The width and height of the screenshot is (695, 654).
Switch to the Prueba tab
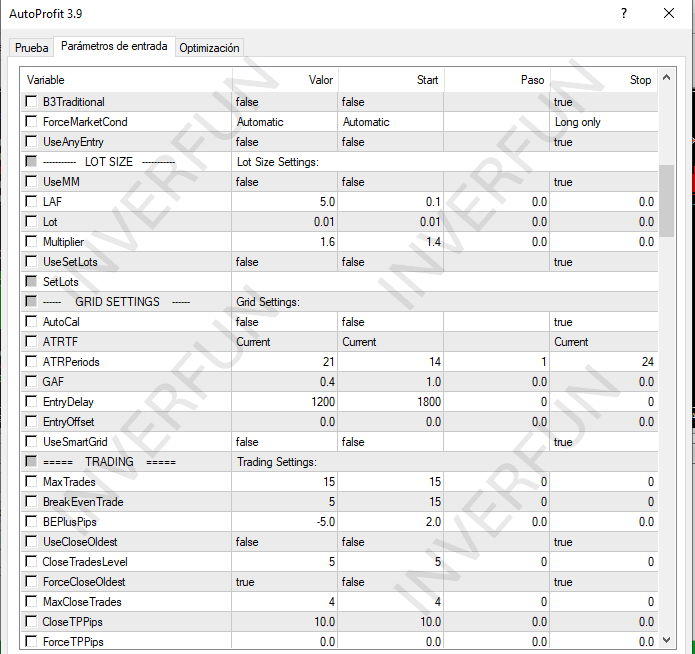pyautogui.click(x=31, y=48)
